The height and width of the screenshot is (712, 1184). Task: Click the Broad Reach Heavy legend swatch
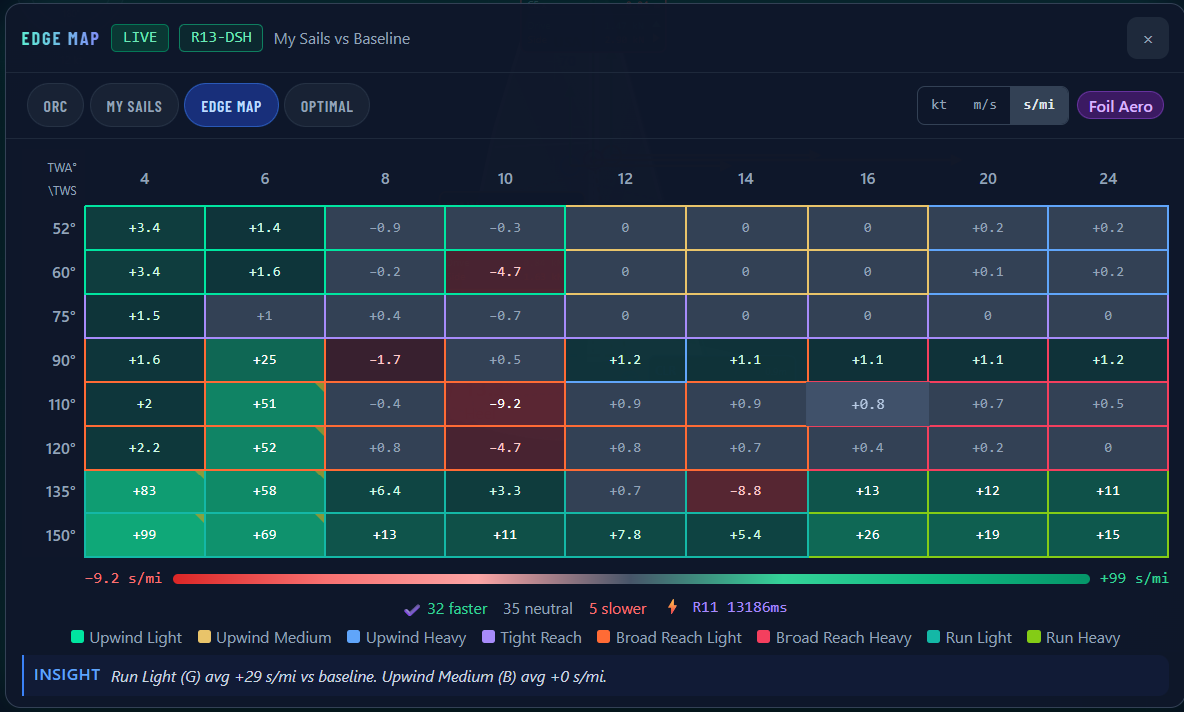pyautogui.click(x=763, y=636)
